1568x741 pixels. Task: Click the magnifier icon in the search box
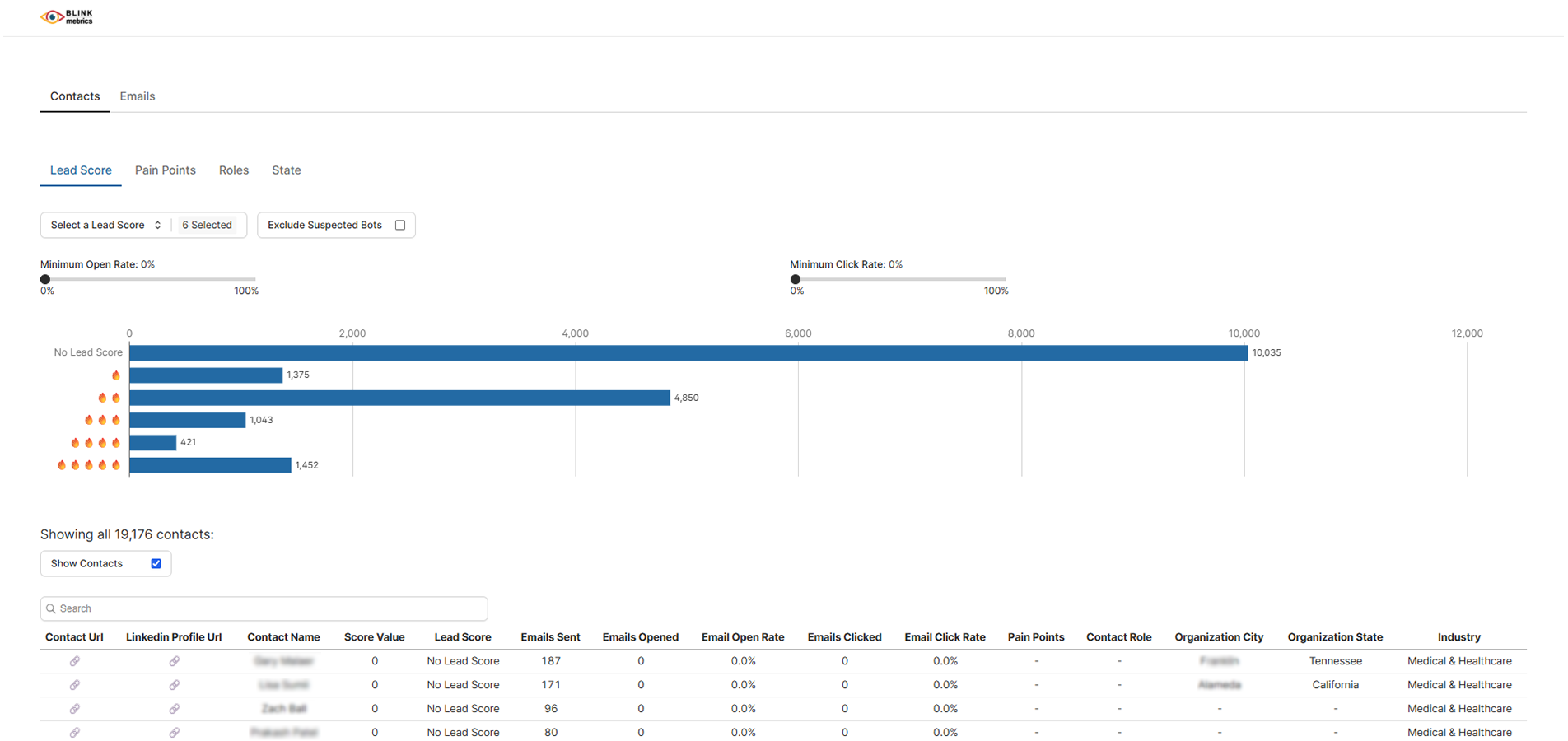(x=52, y=608)
